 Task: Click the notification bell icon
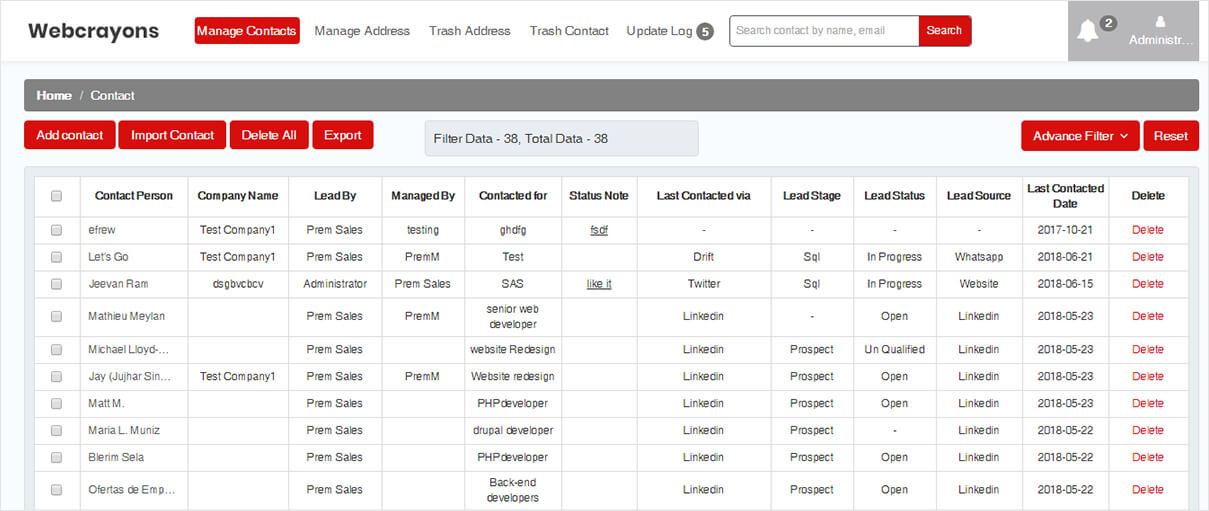pyautogui.click(x=1088, y=31)
